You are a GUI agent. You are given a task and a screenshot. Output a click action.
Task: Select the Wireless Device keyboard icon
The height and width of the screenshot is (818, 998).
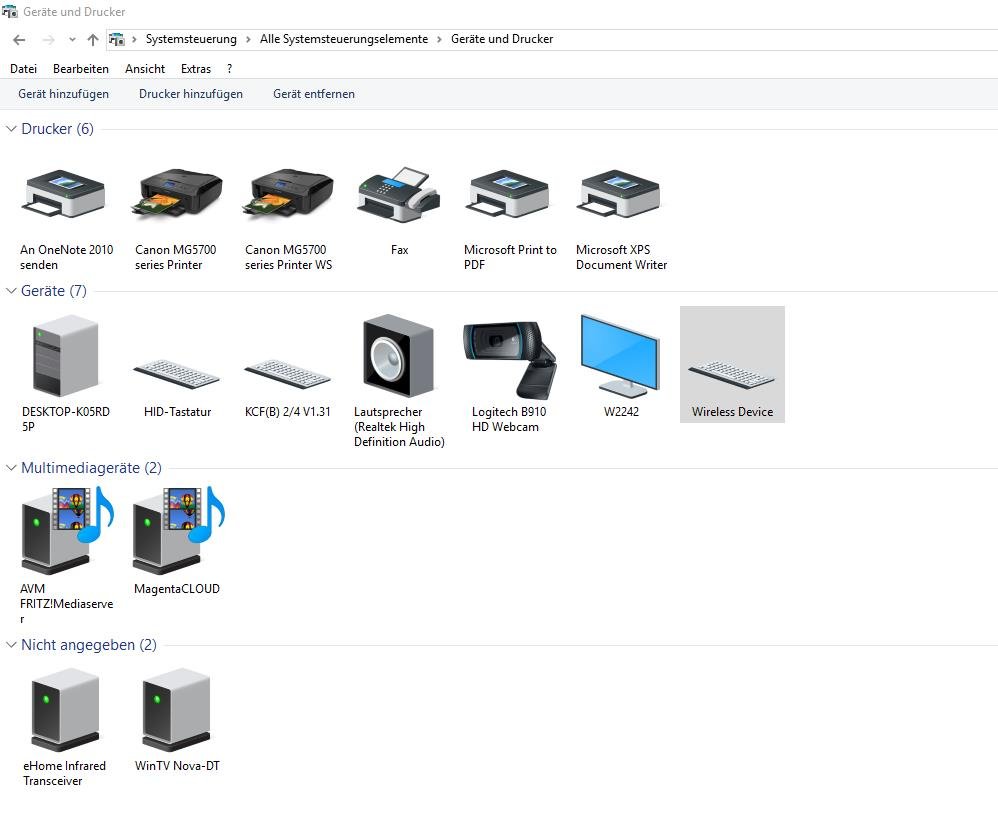coord(732,375)
